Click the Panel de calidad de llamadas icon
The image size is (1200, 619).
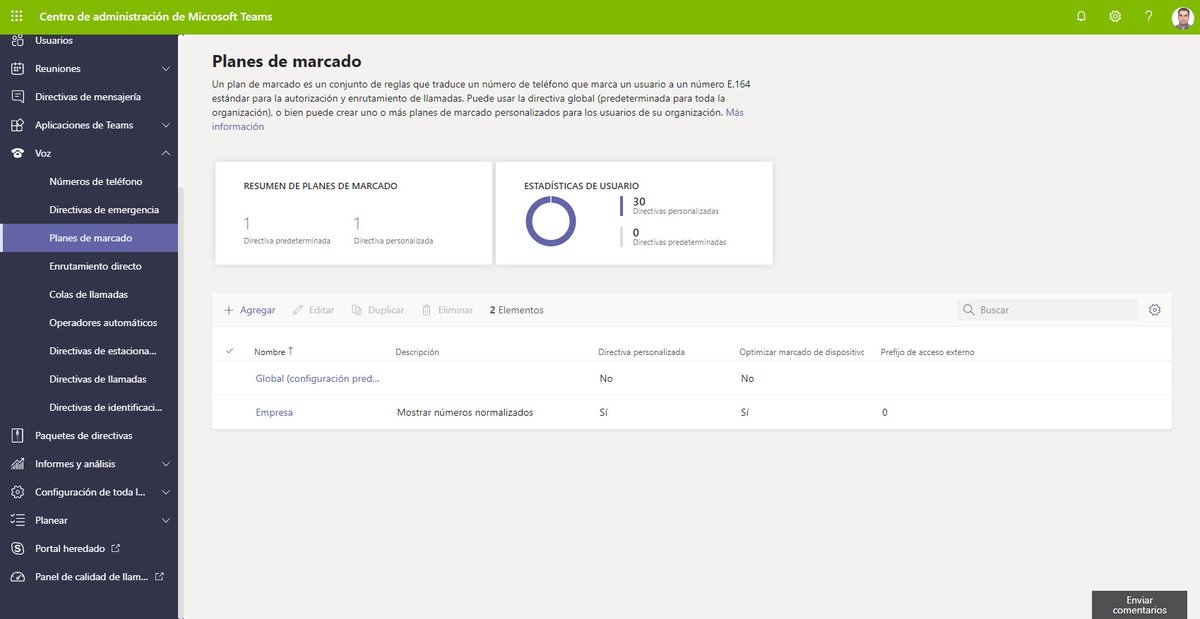coord(17,577)
